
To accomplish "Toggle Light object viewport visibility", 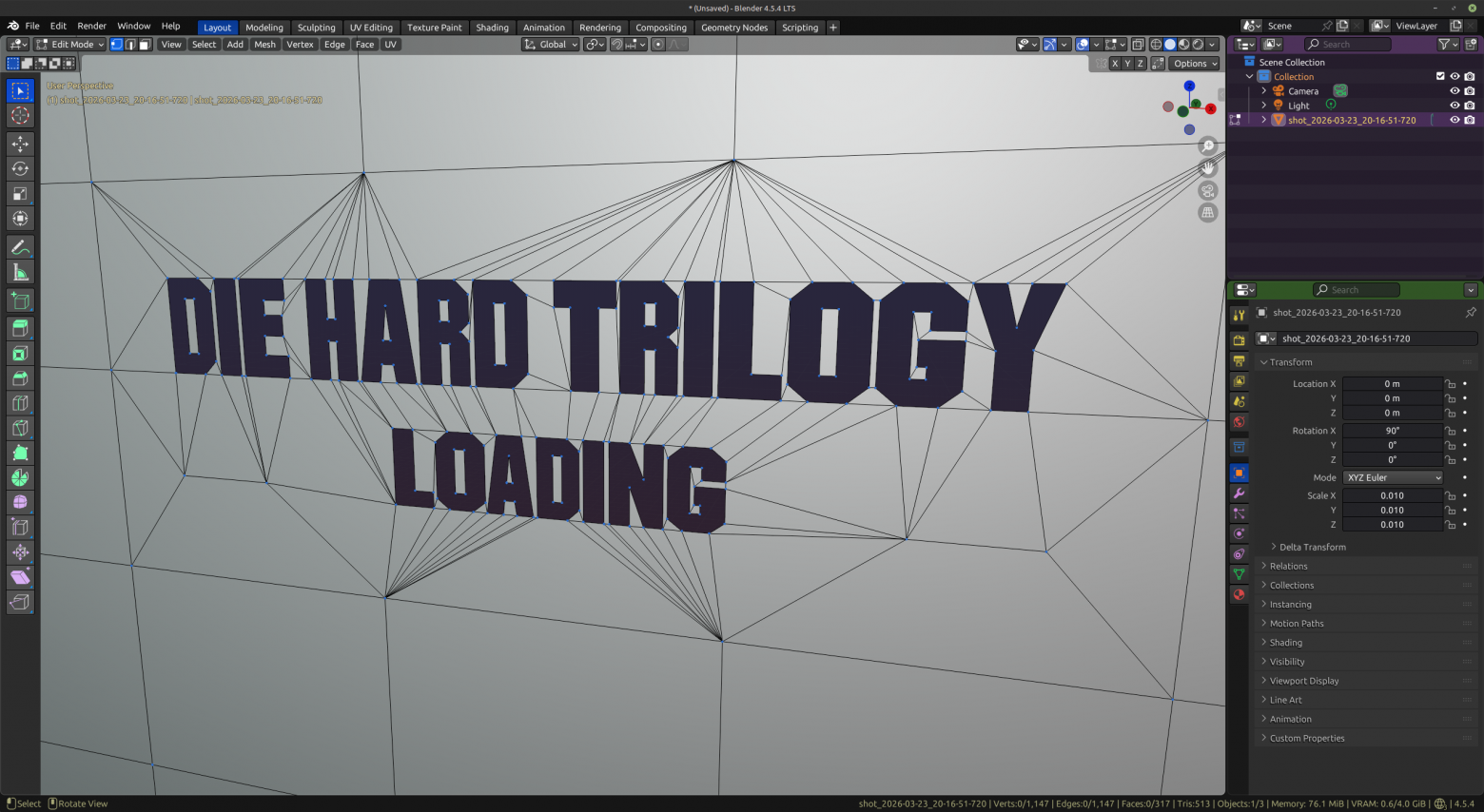I will 1455,106.
